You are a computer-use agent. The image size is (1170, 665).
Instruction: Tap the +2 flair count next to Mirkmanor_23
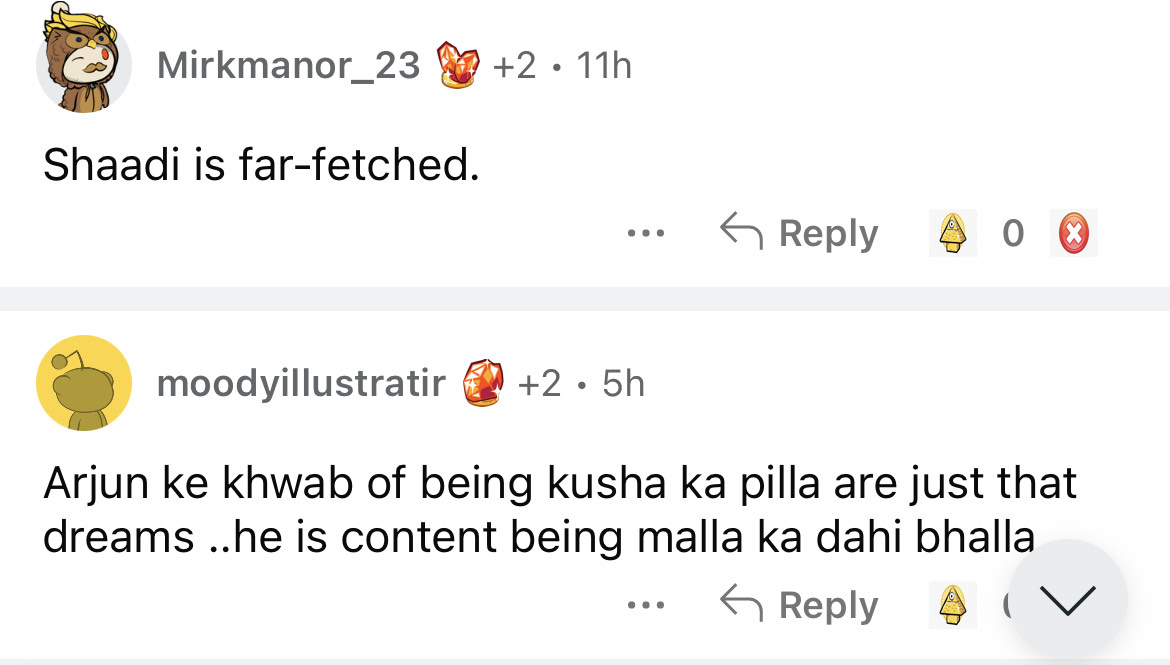point(514,66)
